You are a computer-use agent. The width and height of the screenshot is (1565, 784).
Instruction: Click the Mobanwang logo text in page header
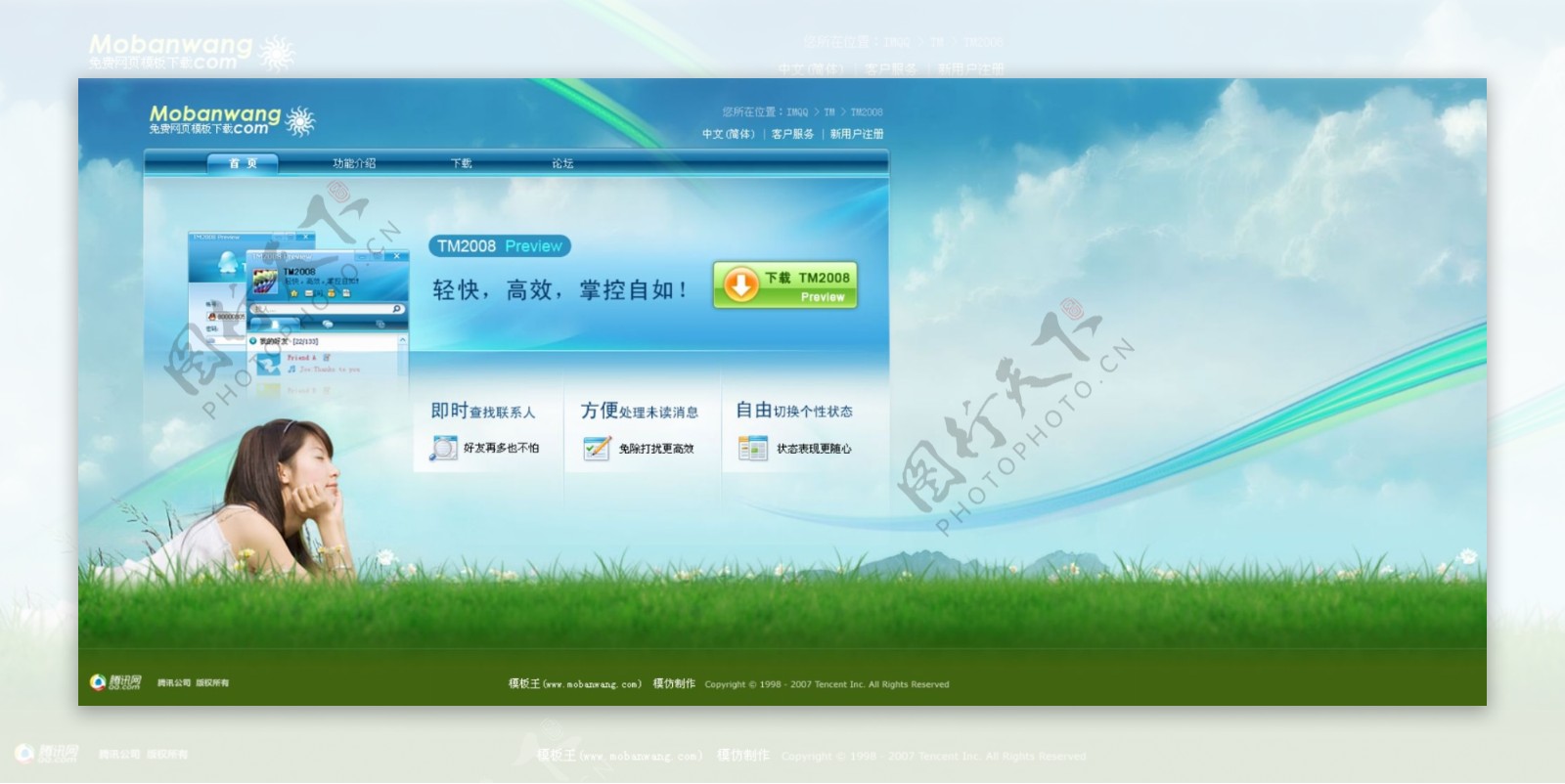pos(215,120)
